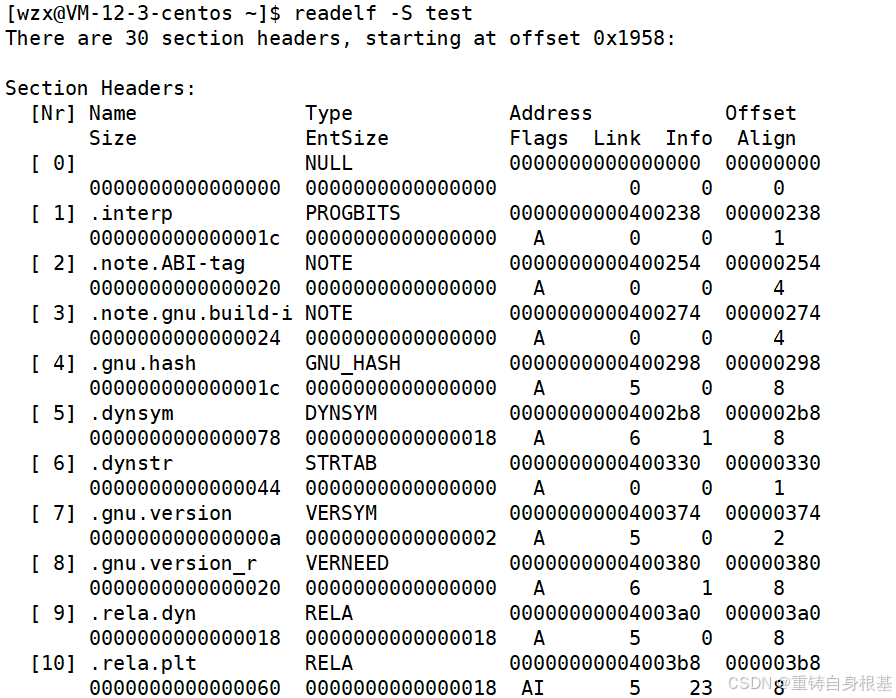
Task: Click the Address column header
Action: (x=550, y=113)
